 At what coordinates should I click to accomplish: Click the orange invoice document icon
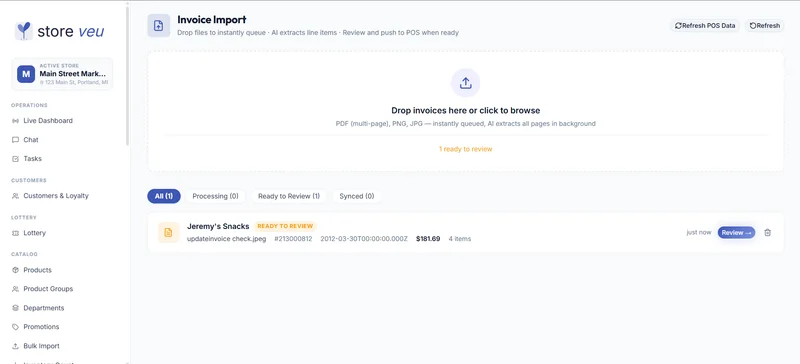pyautogui.click(x=168, y=232)
